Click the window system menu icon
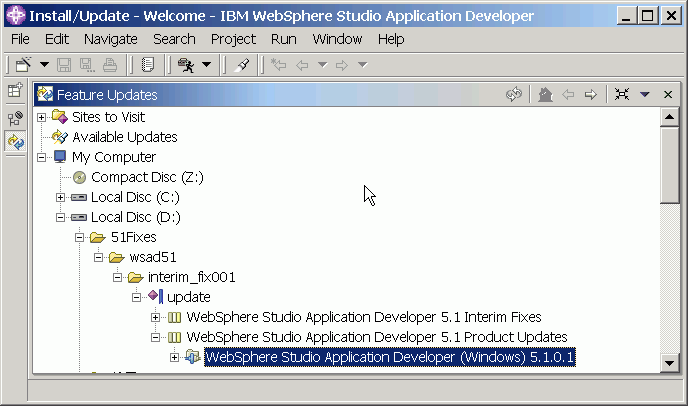 click(x=16, y=15)
